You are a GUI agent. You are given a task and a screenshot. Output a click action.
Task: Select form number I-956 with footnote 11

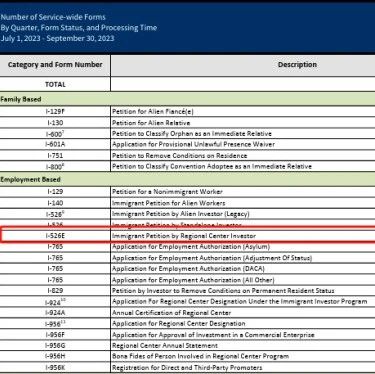[x=55, y=324]
